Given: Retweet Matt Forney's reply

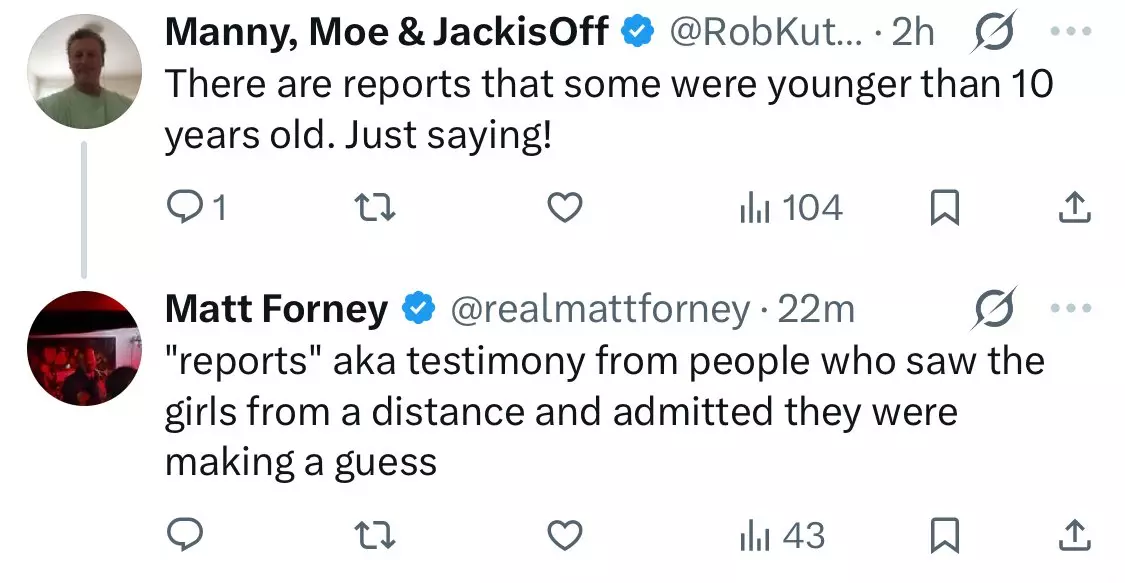Looking at the screenshot, I should point(375,537).
